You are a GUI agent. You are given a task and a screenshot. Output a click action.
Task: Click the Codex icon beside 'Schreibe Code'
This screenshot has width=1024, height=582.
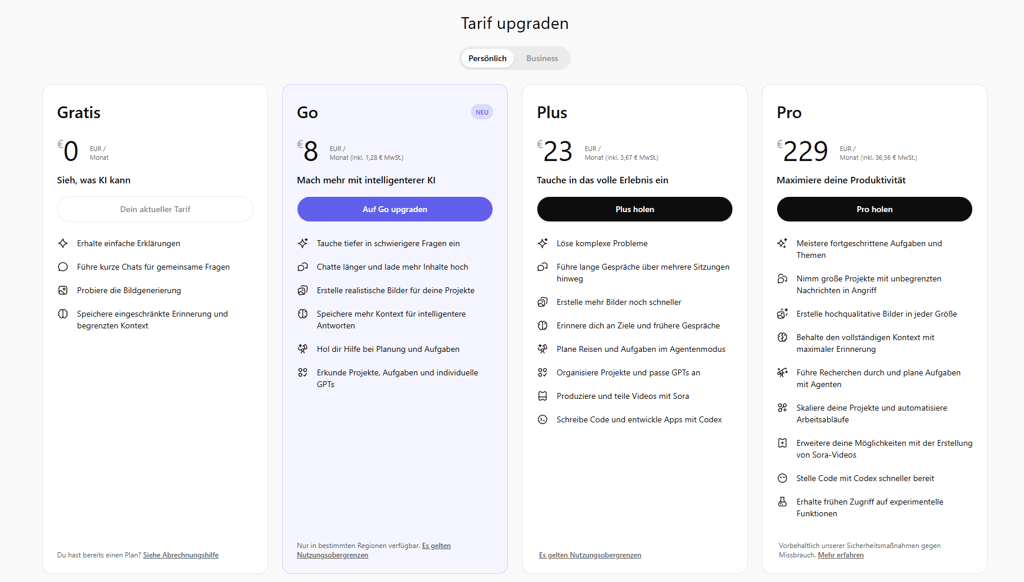[544, 419]
